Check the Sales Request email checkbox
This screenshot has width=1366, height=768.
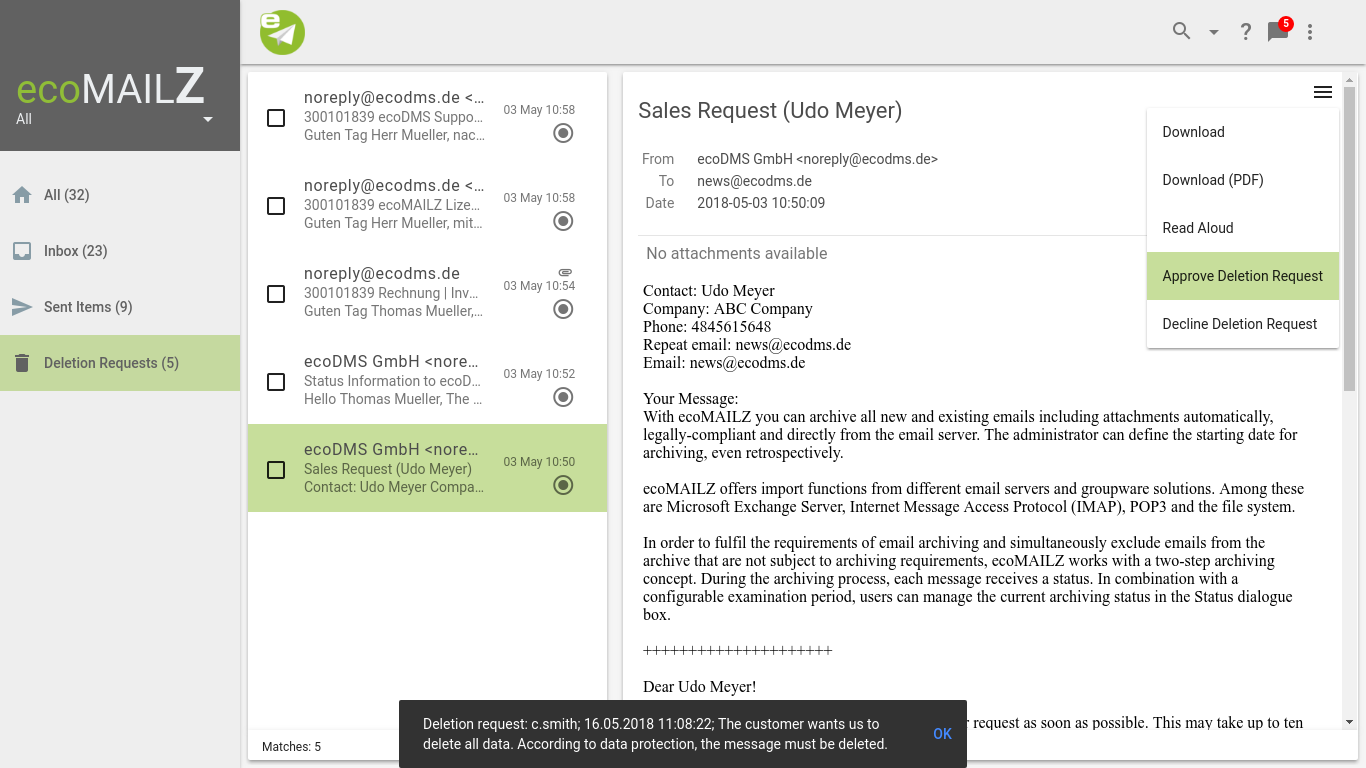pos(276,470)
